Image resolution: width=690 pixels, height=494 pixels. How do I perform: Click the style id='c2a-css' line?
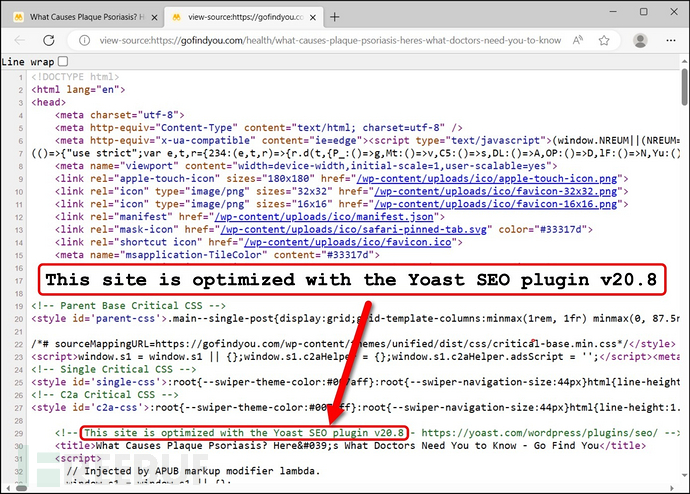tap(356, 408)
